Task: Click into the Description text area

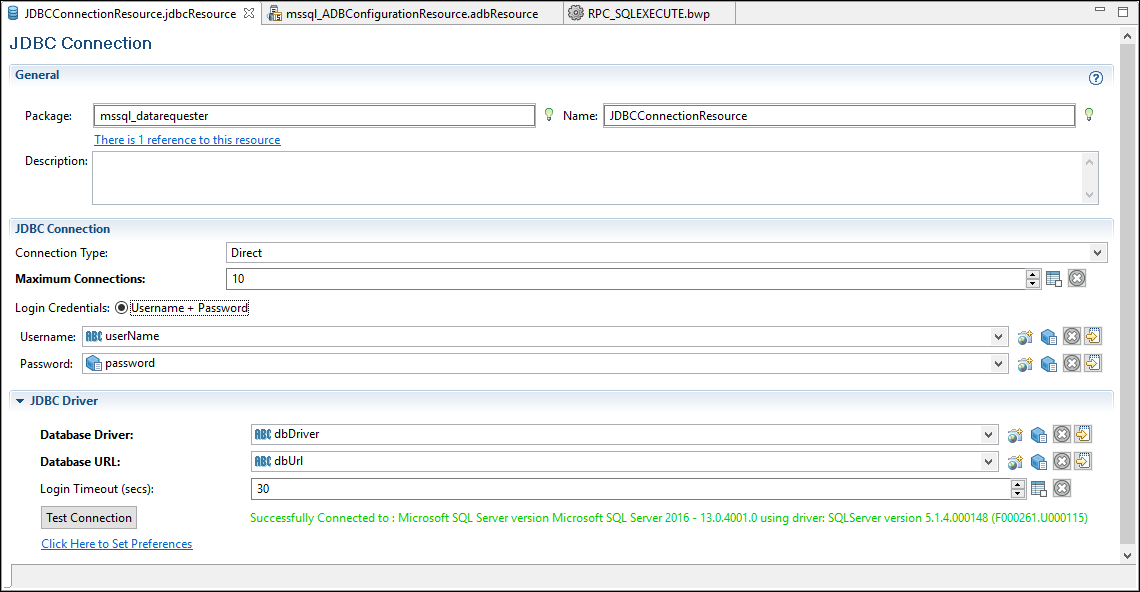Action: click(x=587, y=177)
